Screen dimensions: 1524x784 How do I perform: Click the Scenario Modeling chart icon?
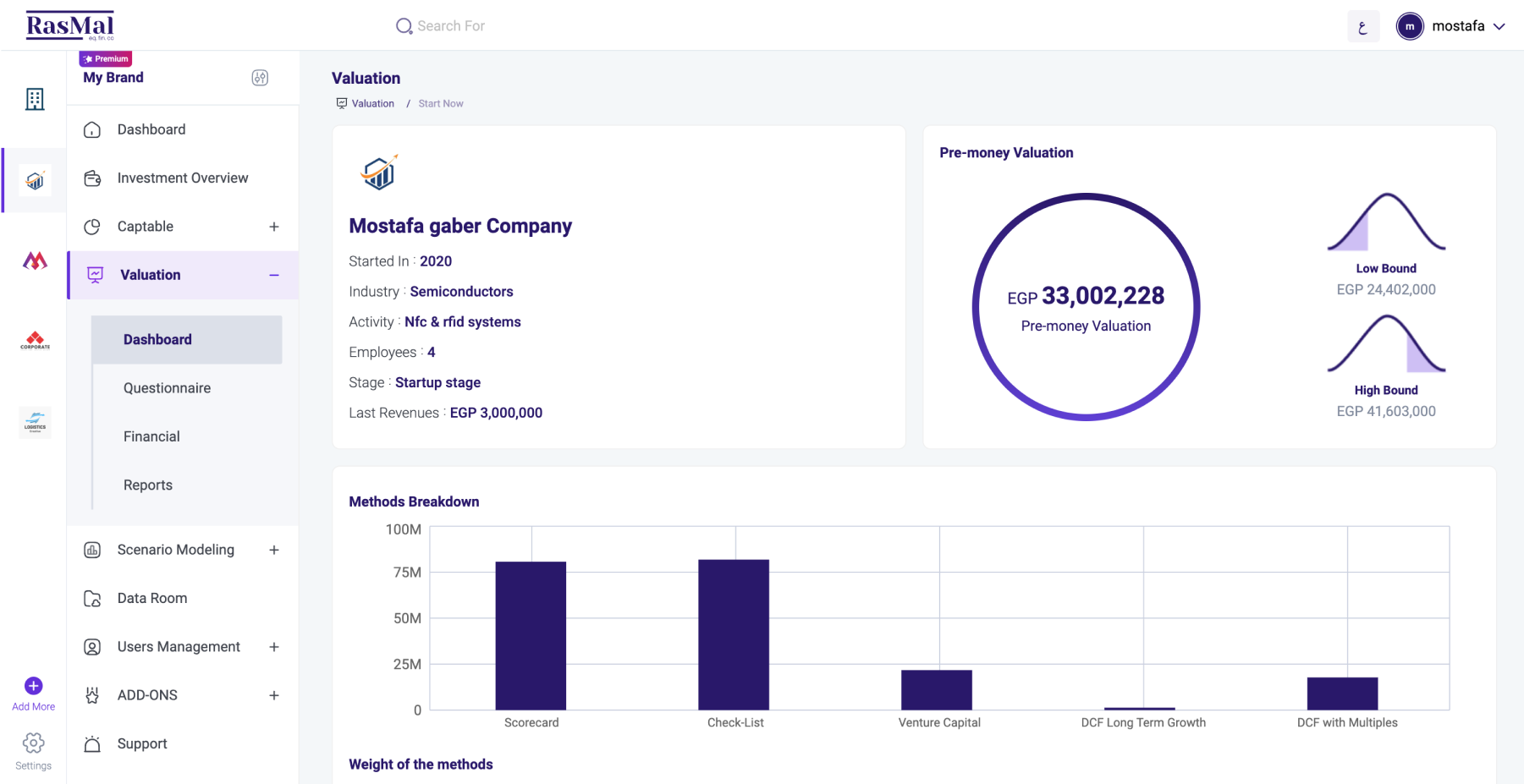click(92, 550)
